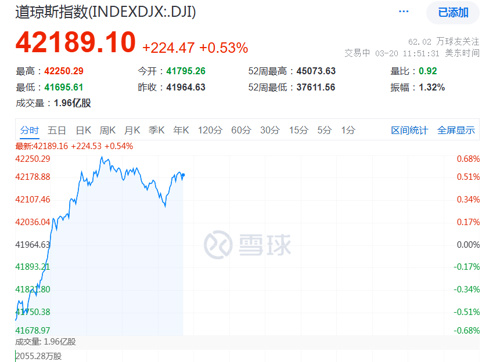Show the 年K chart tab

coord(181,130)
